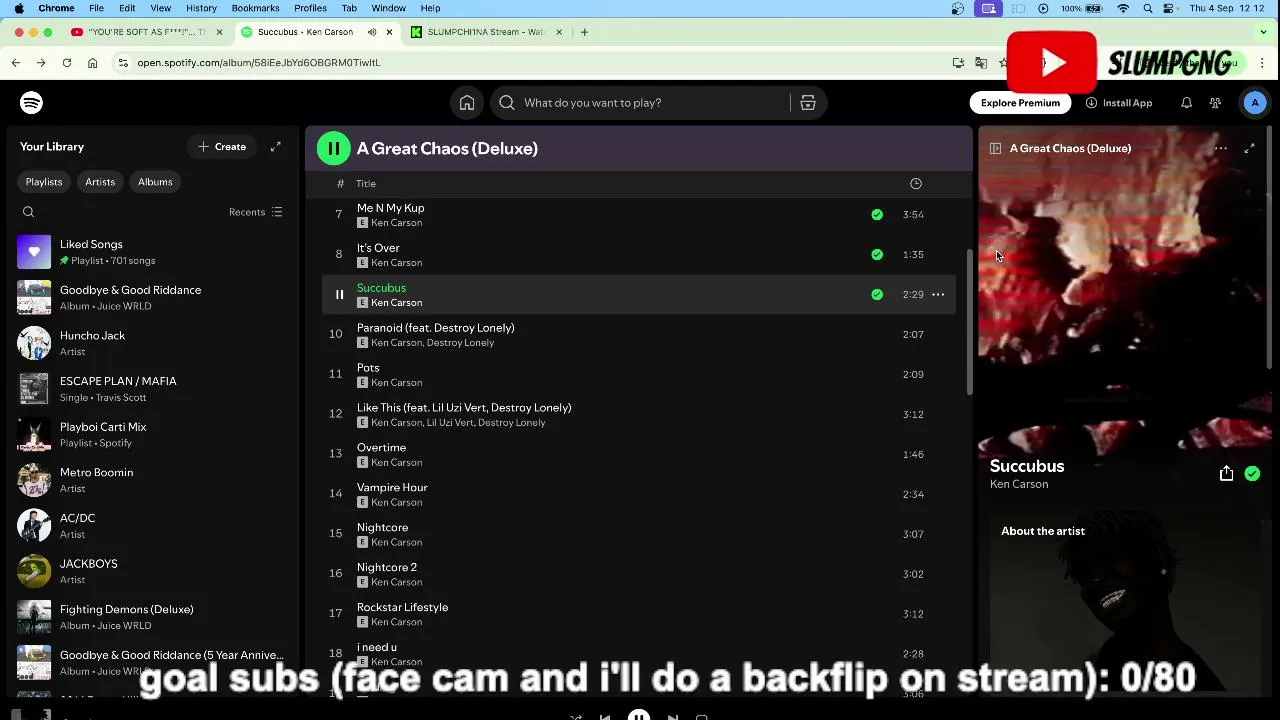Image resolution: width=1280 pixels, height=720 pixels.
Task: Click the search magnifier icon in top bar
Action: coord(507,103)
